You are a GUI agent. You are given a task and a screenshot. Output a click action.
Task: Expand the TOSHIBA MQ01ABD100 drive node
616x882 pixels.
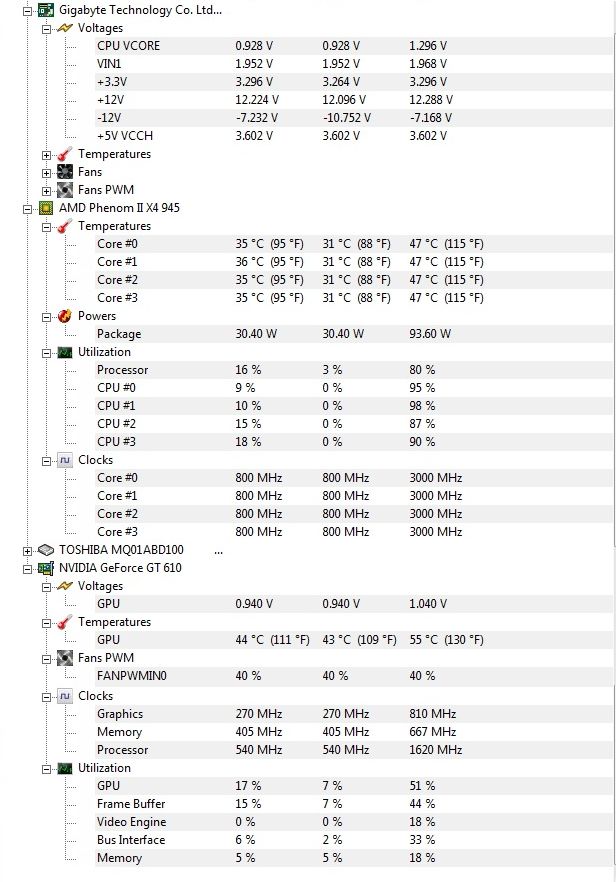(x=27, y=551)
